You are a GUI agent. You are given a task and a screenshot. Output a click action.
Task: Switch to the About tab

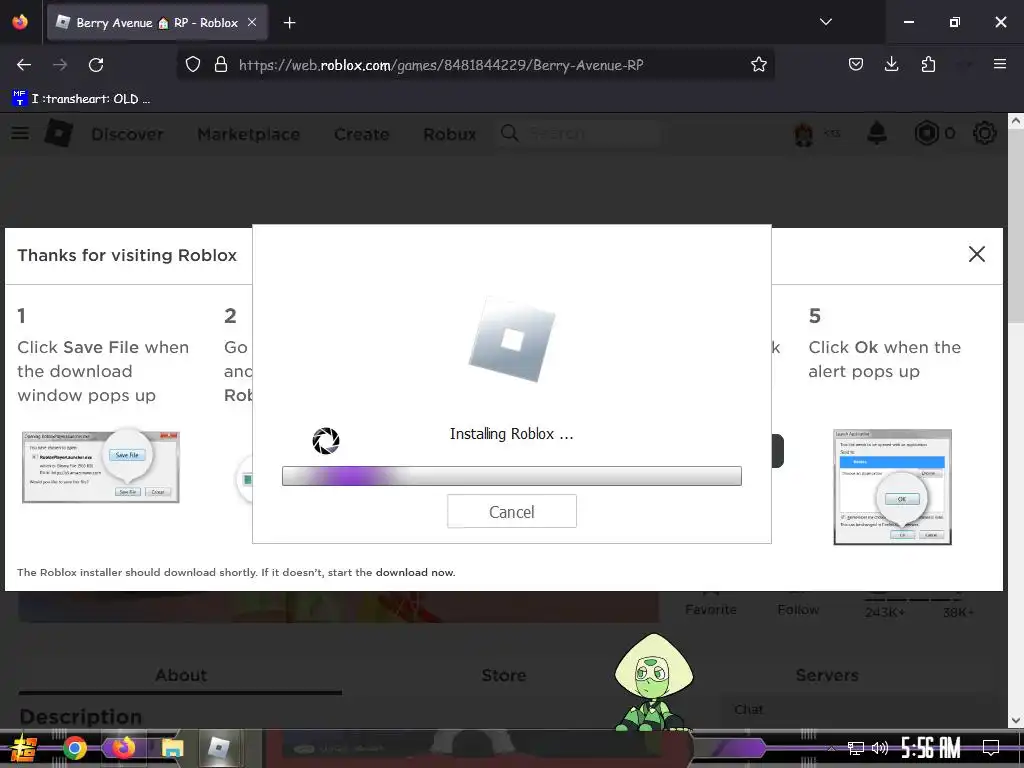(180, 675)
